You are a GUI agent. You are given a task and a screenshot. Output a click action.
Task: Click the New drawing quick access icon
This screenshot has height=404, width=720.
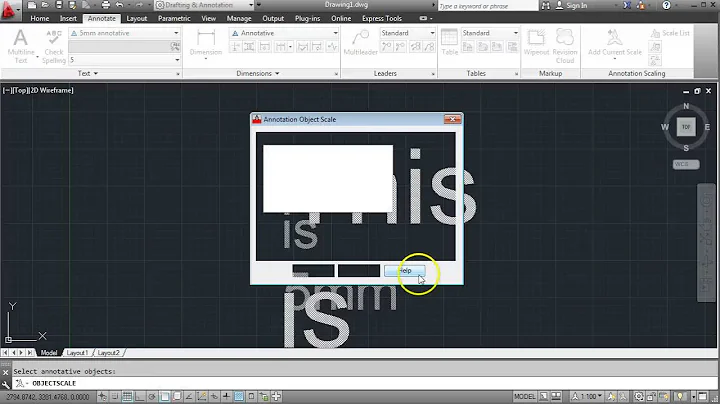32,5
